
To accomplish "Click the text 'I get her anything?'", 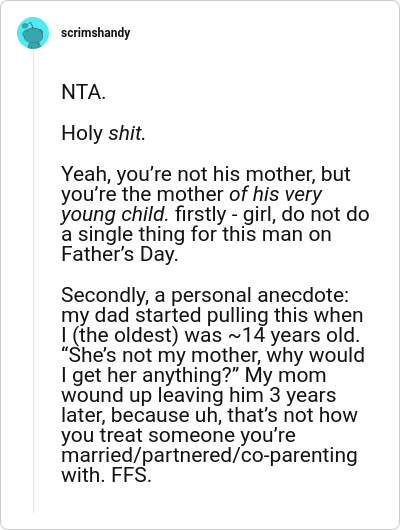I will [x=151, y=375].
